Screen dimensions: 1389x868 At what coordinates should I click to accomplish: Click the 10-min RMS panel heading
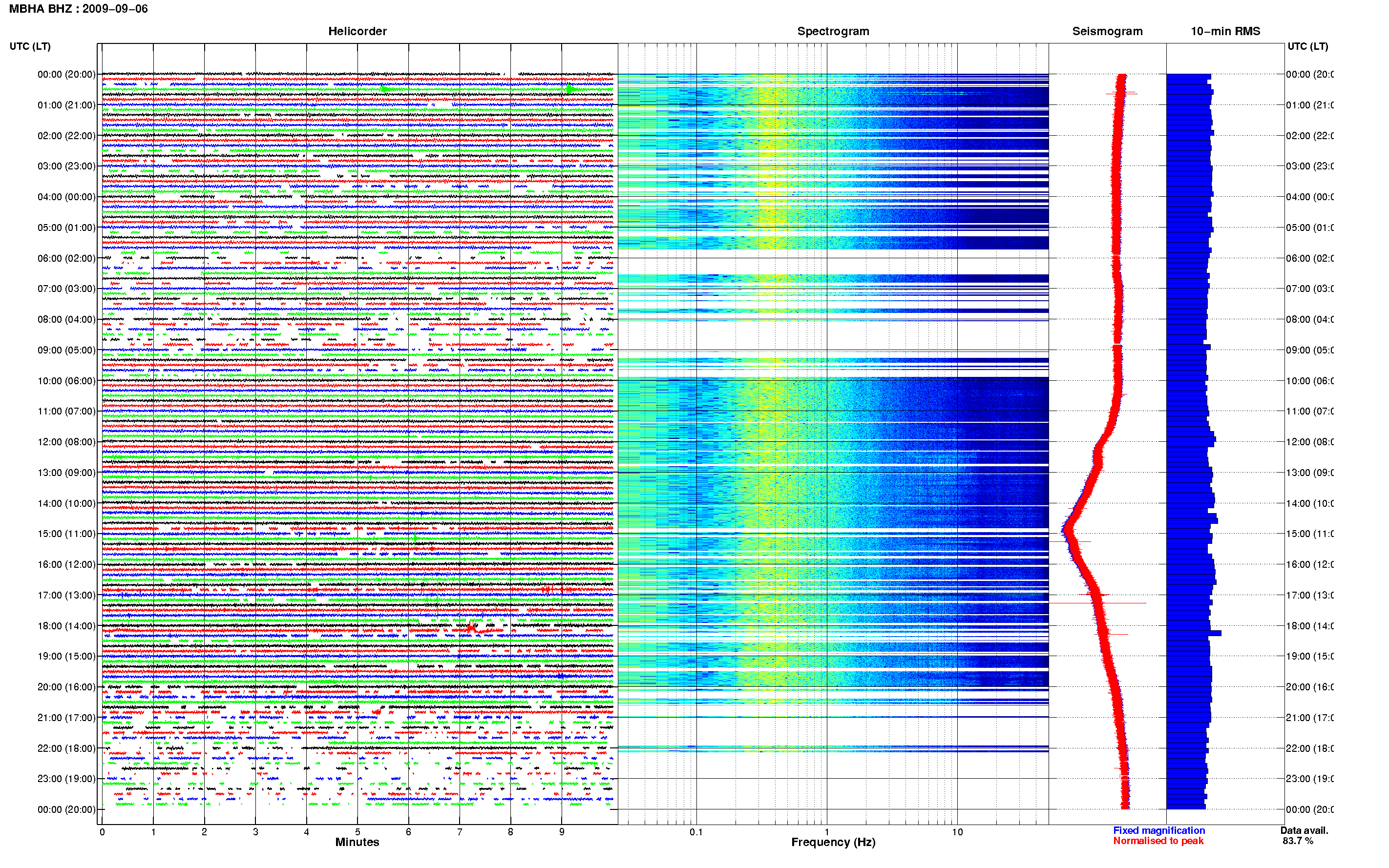1225,31
